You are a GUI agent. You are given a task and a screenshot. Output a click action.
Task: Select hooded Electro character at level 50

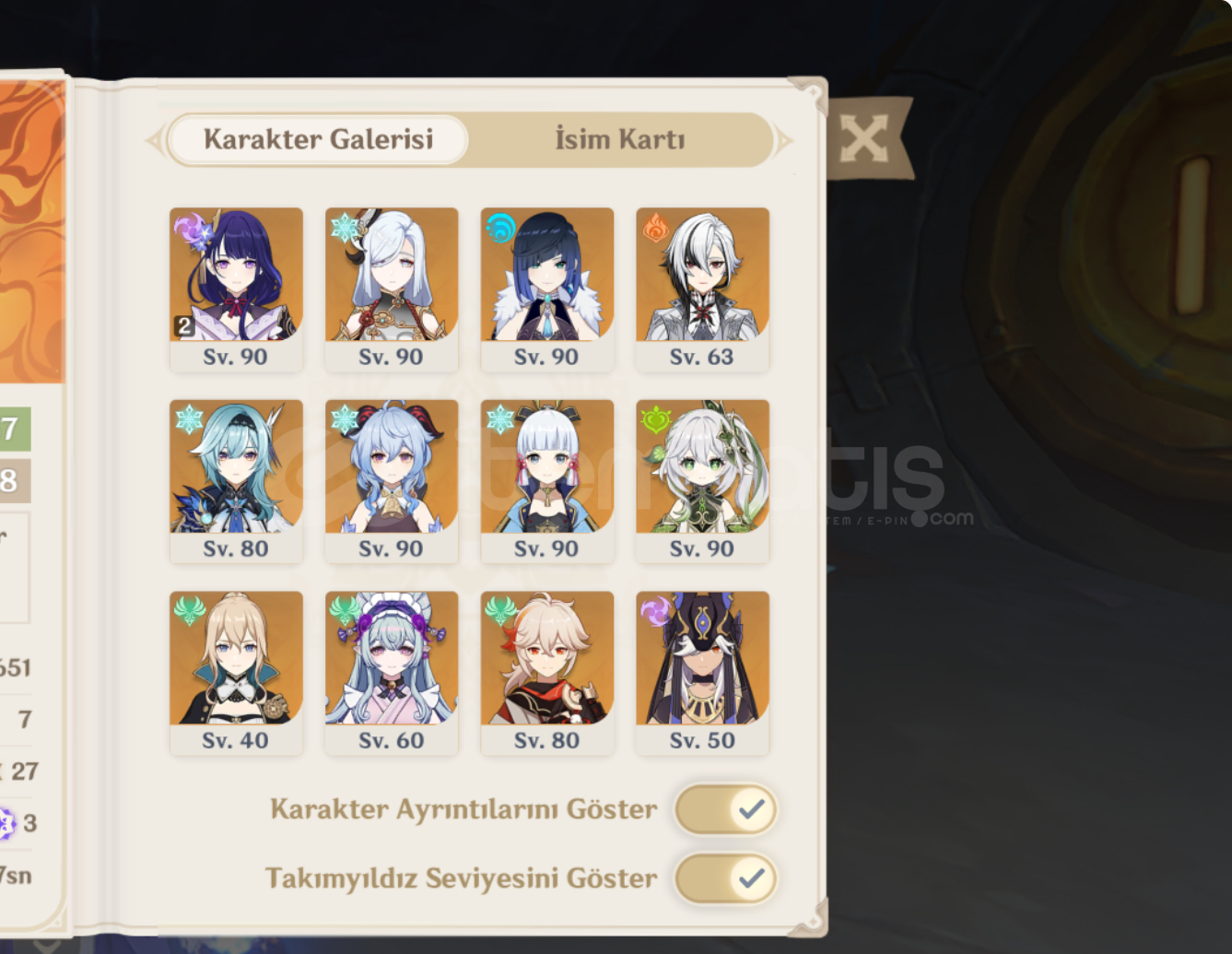(702, 673)
